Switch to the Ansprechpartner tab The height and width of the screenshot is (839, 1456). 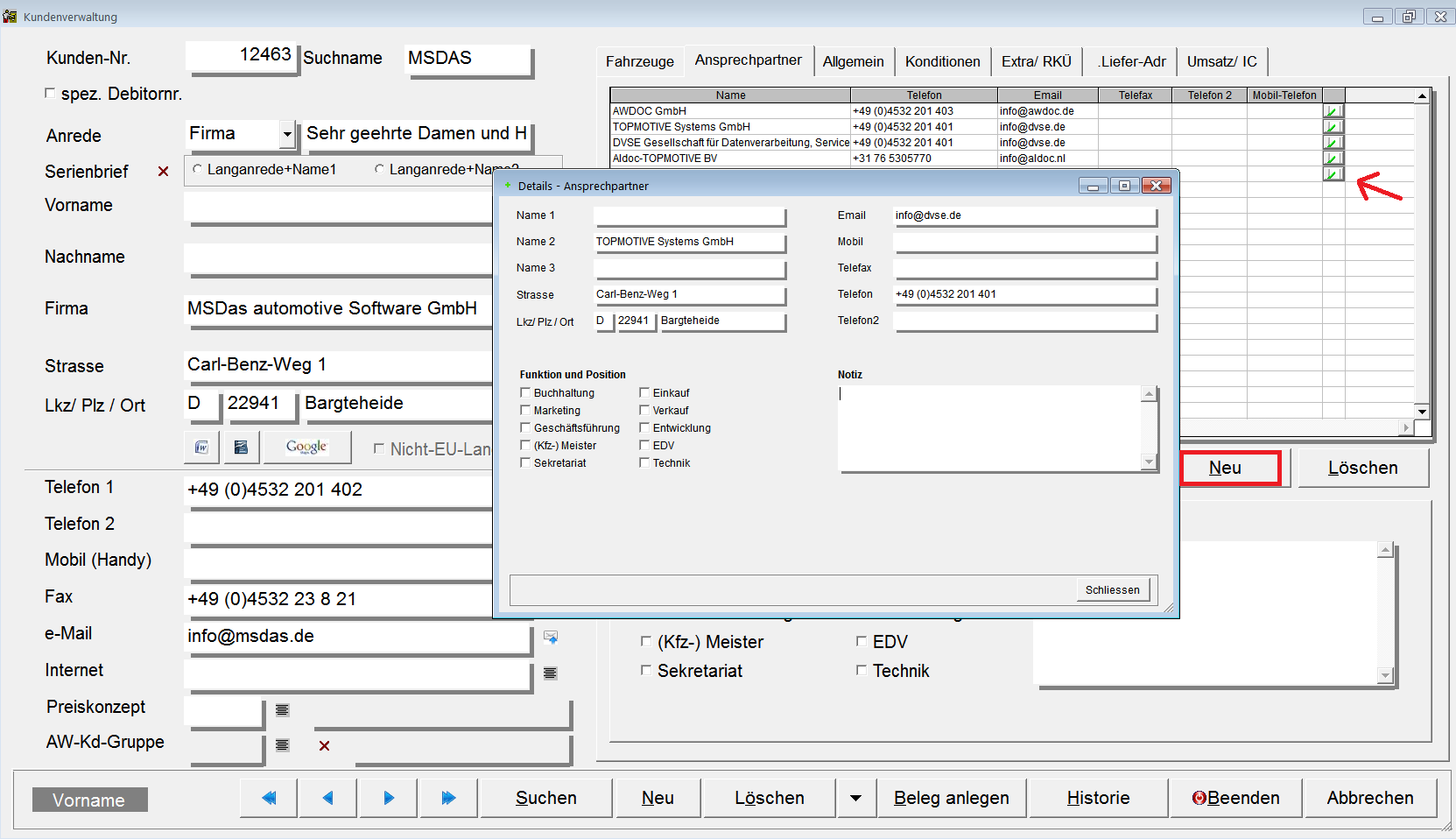[749, 60]
